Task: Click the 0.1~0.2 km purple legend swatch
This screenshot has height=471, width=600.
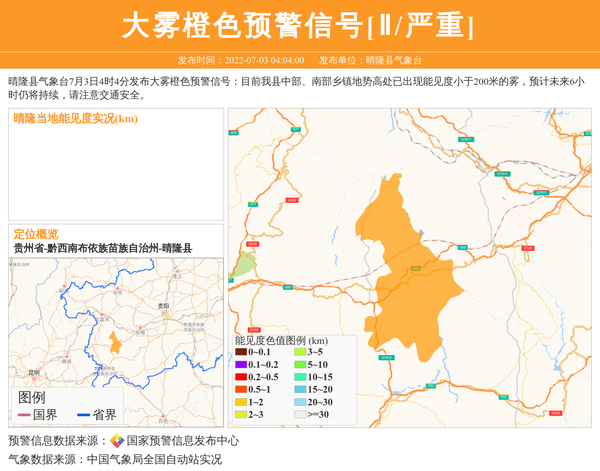Action: 240,365
